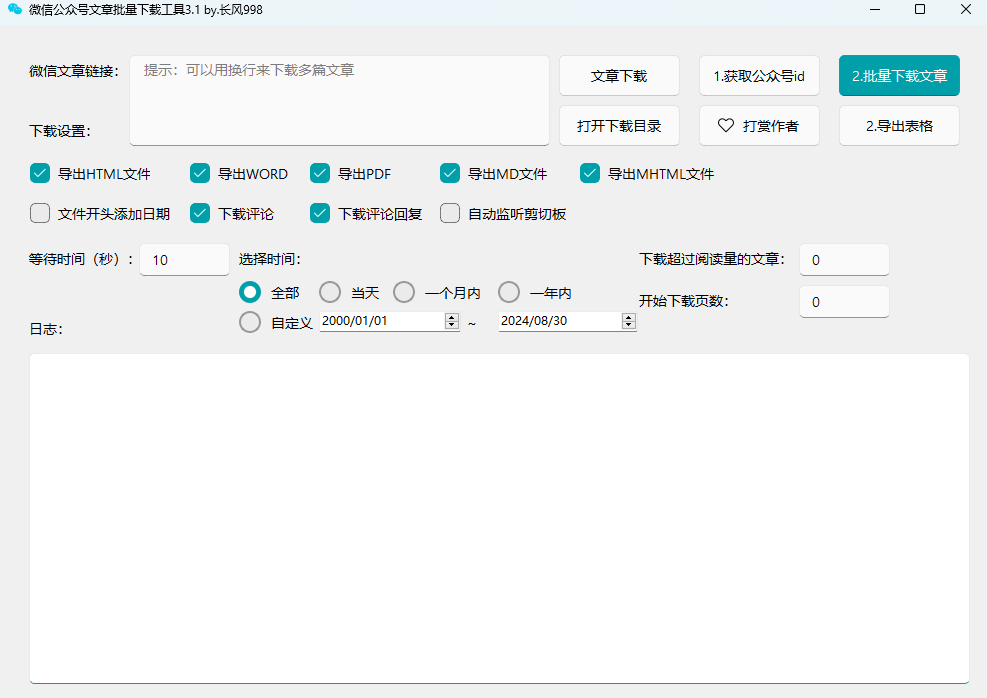Select the 自定义 date range option
The width and height of the screenshot is (987, 698).
pyautogui.click(x=250, y=322)
